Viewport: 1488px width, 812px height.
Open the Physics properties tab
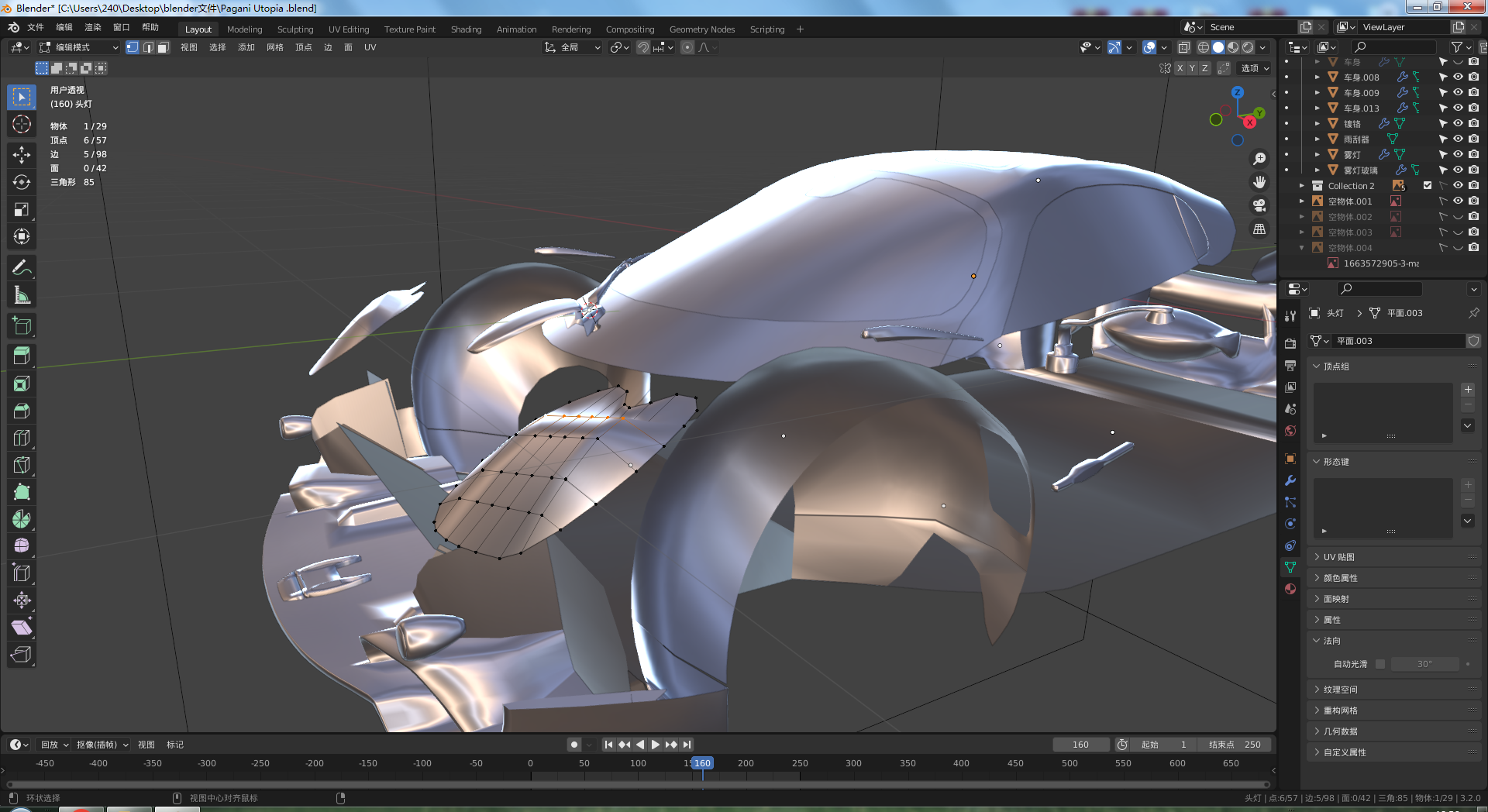pyautogui.click(x=1290, y=524)
